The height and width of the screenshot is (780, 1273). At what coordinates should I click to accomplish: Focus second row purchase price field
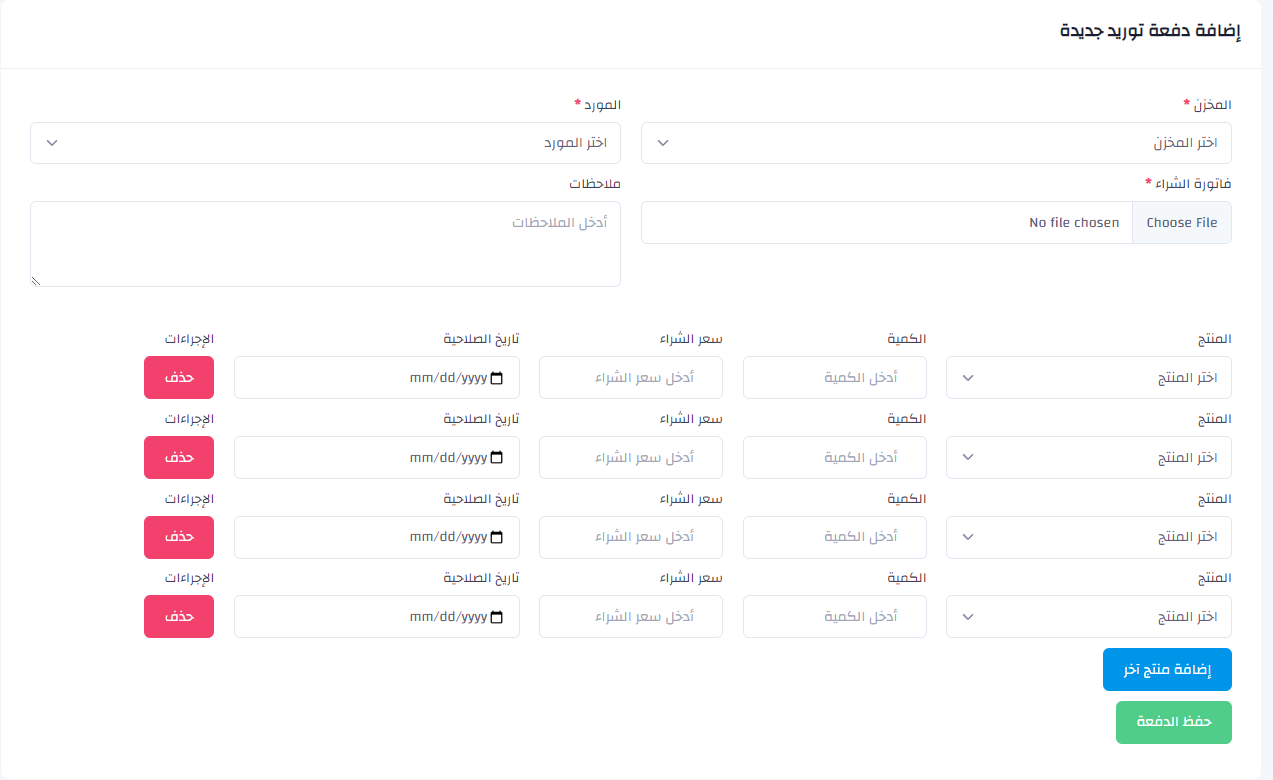[x=631, y=457]
